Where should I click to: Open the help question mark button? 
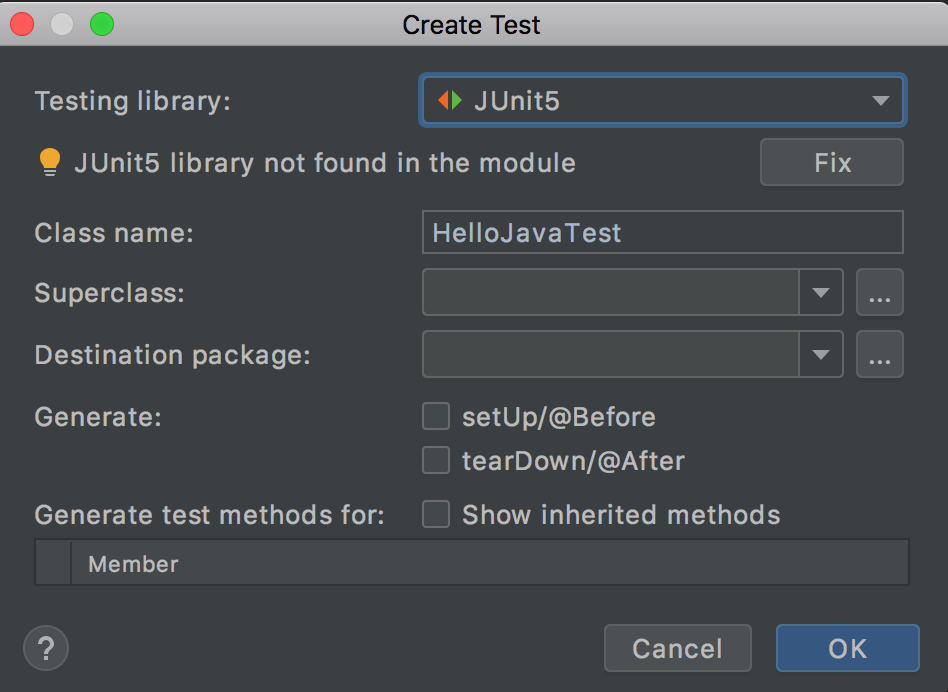point(46,648)
